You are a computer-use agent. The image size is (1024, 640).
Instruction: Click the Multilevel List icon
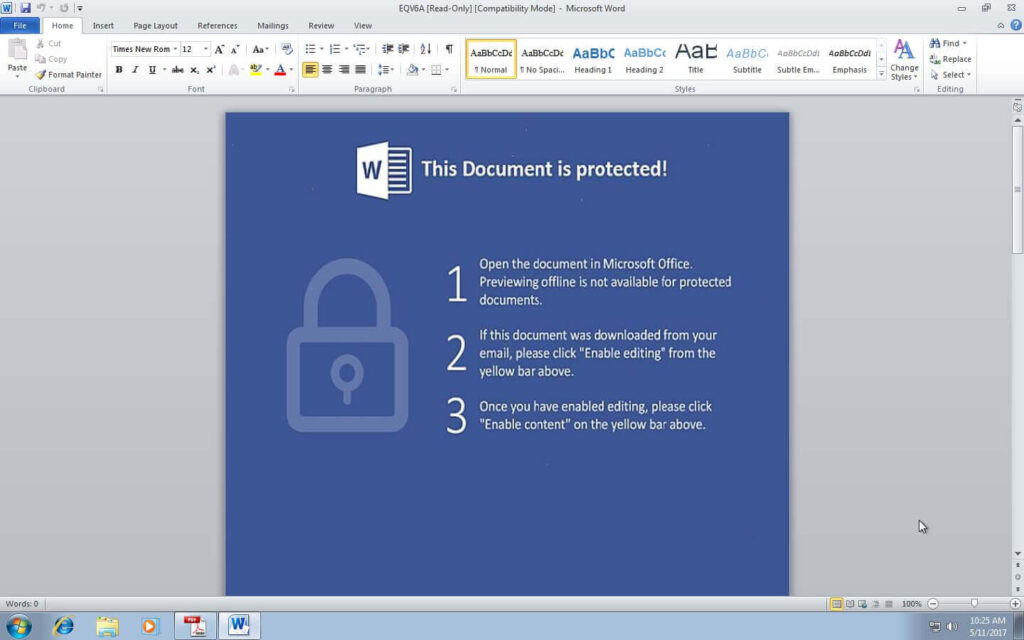(361, 49)
